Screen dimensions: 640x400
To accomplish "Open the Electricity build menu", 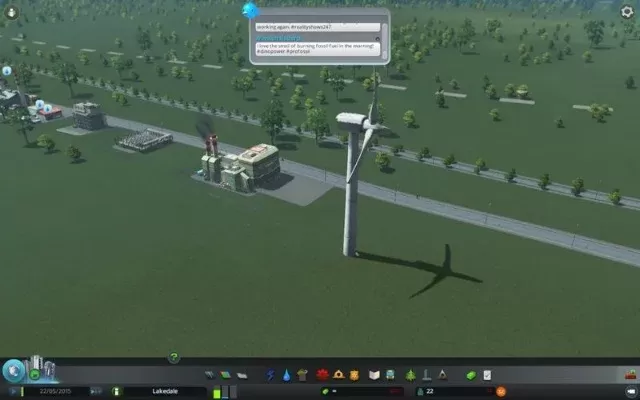I will coord(270,375).
